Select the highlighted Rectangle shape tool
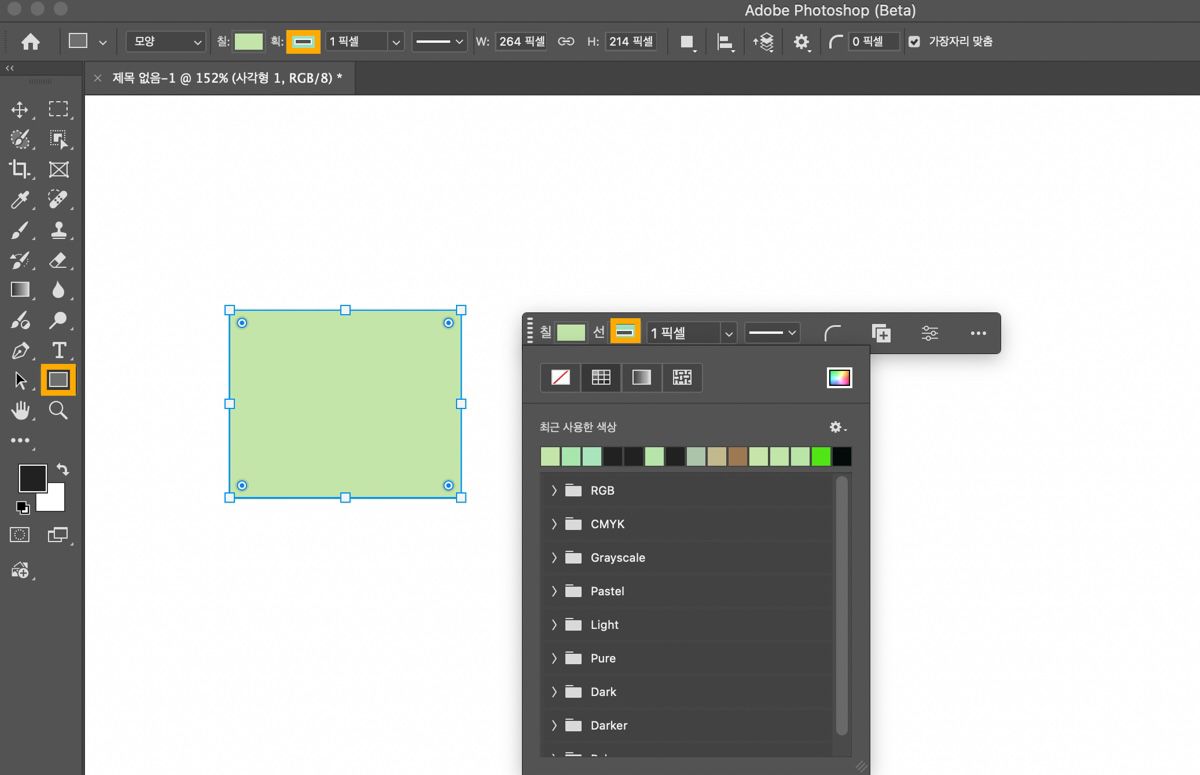Viewport: 1200px width, 775px height. point(59,380)
